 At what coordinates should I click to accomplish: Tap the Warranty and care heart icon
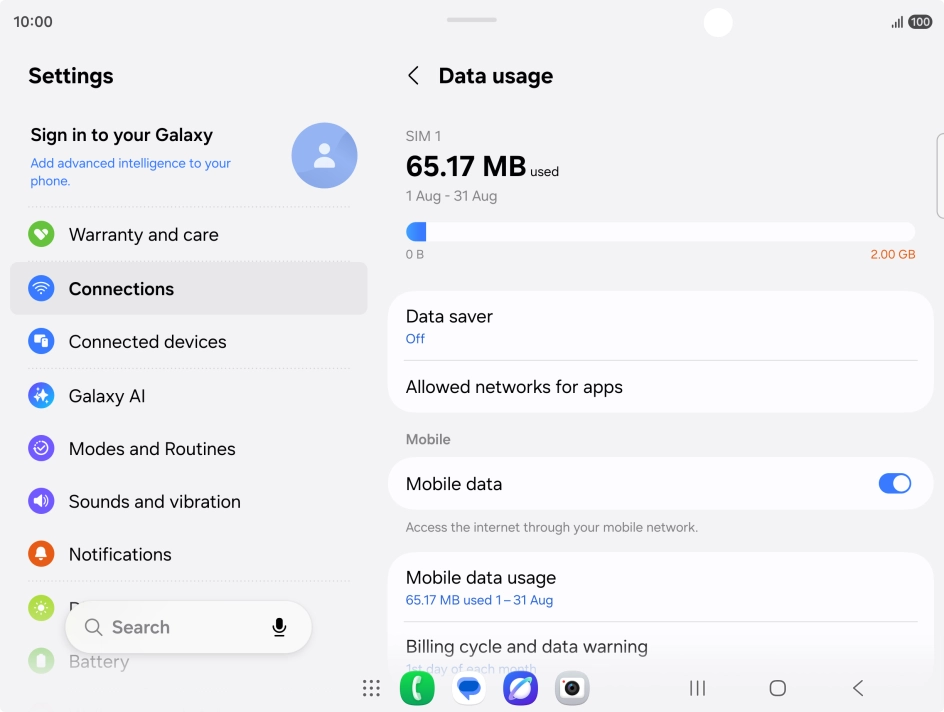tap(41, 234)
